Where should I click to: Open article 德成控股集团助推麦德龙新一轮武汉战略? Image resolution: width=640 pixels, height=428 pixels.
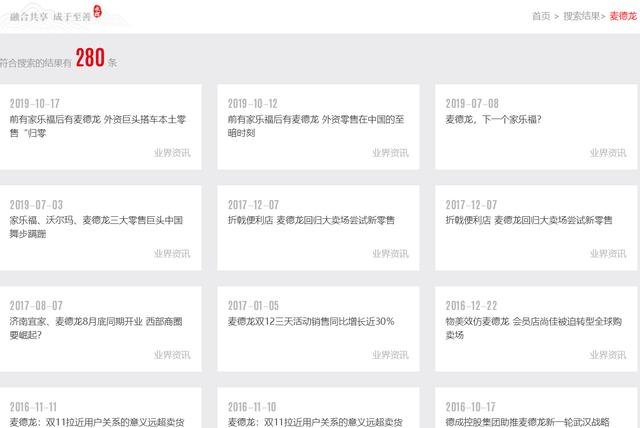[527, 422]
